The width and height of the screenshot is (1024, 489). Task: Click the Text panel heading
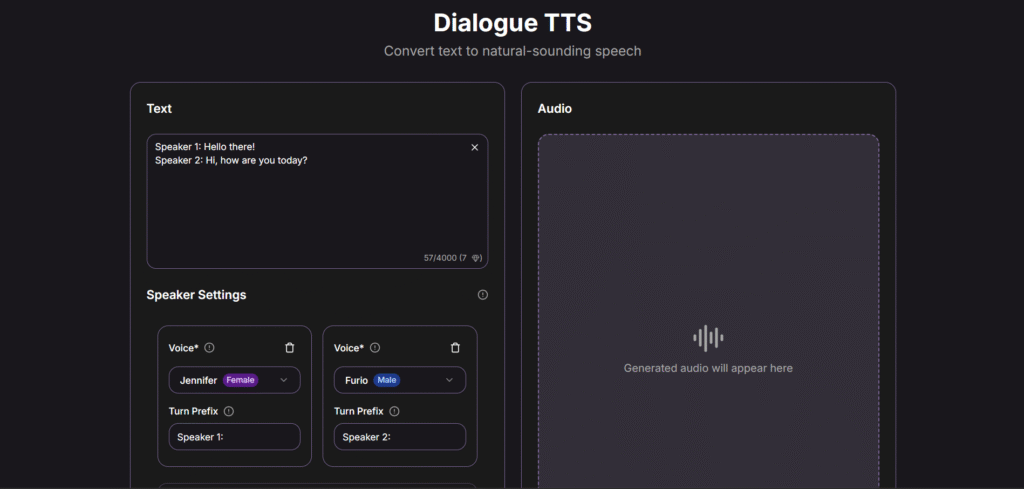point(159,109)
